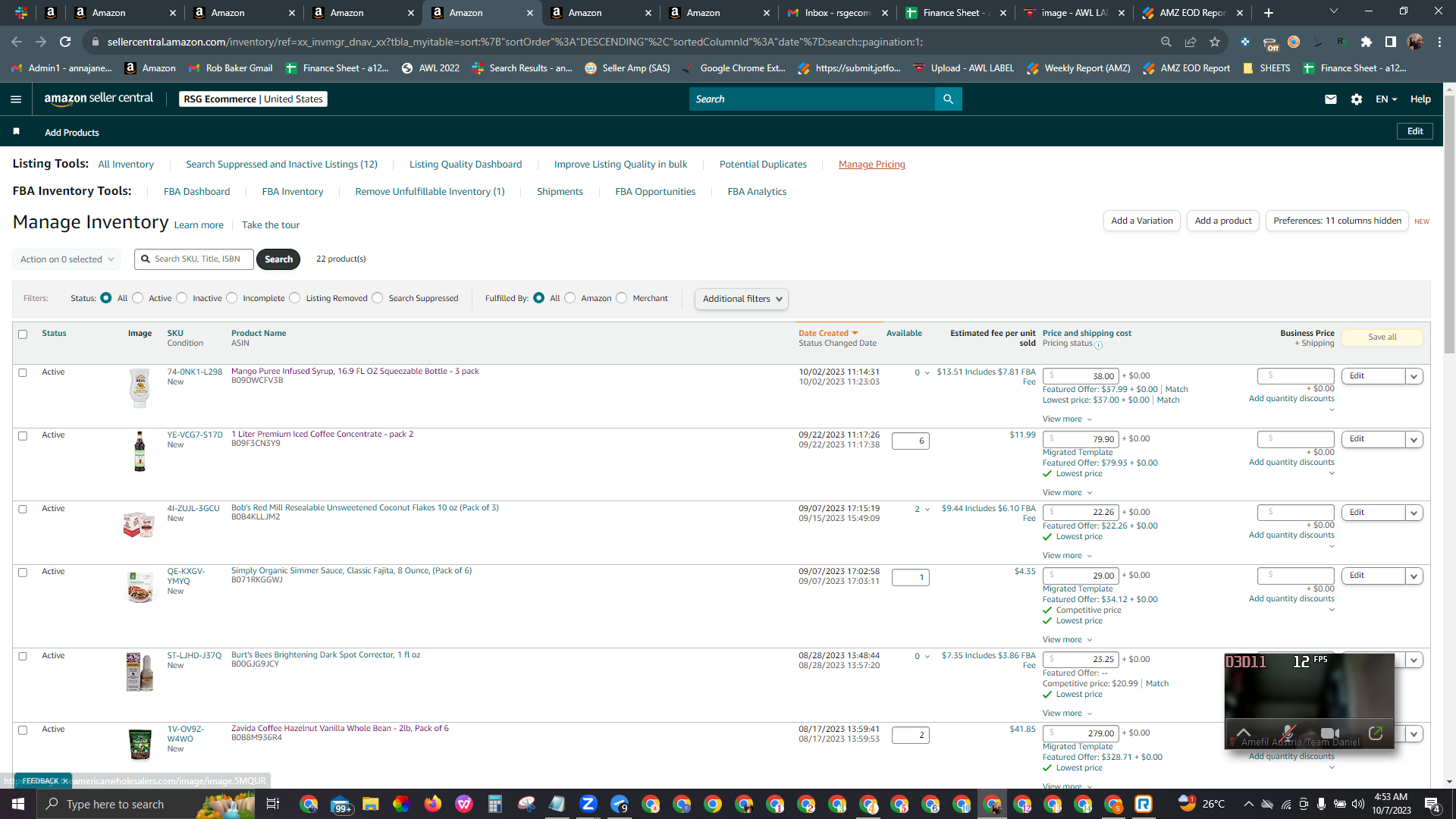Click the magnifier search button in header

tap(948, 99)
